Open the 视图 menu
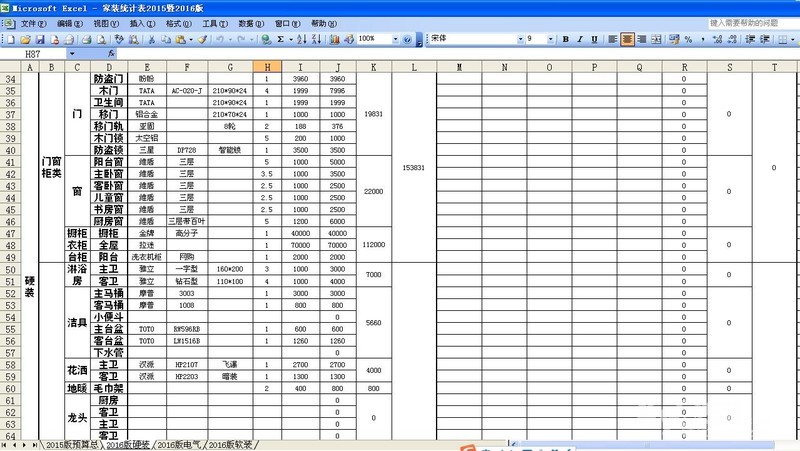The image size is (800, 451). 106,23
